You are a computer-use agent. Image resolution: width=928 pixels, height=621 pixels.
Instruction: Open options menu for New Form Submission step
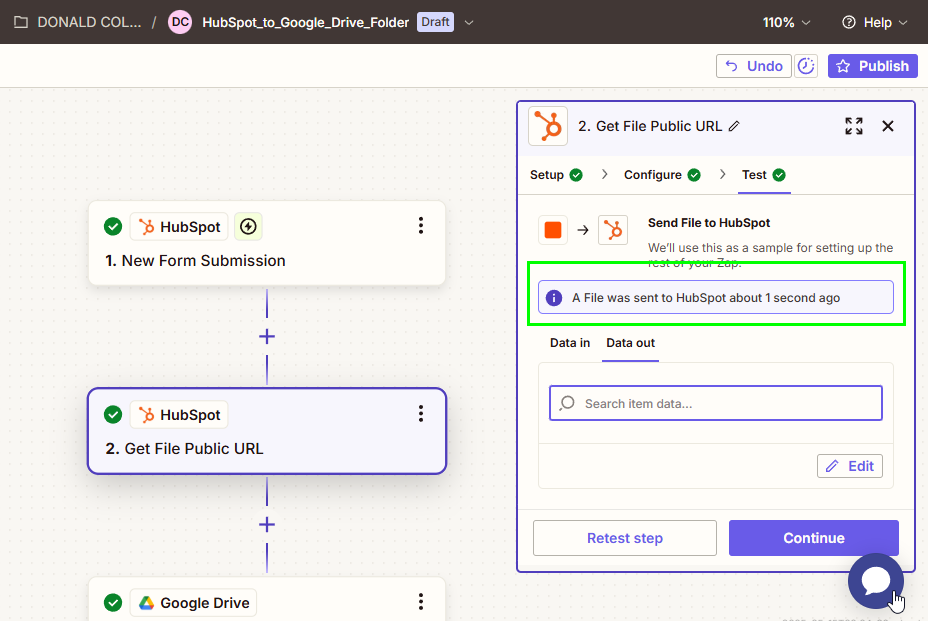coord(421,226)
